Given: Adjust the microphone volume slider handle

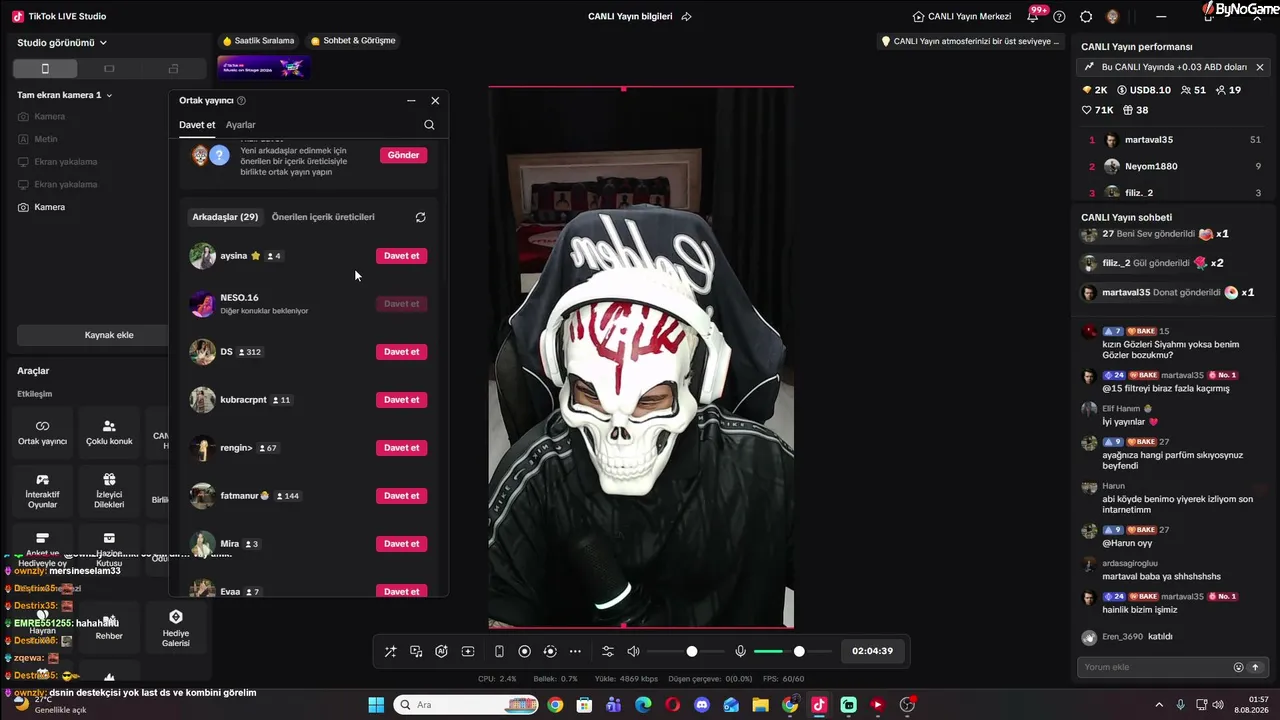Looking at the screenshot, I should 799,651.
